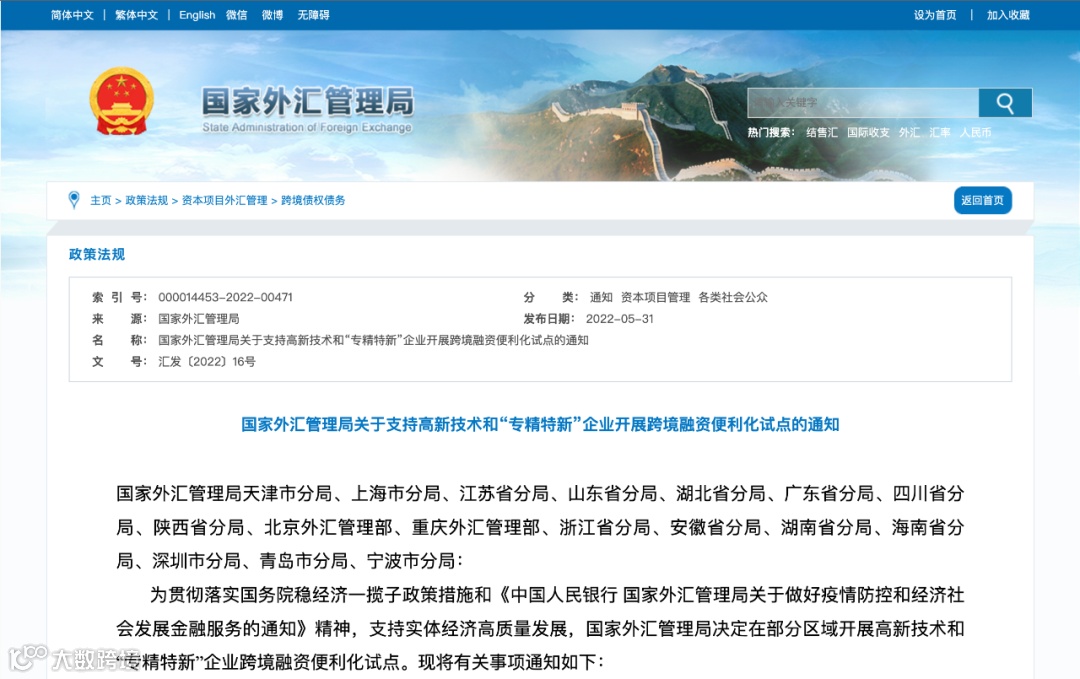Click the 返回首页 button

[x=982, y=200]
